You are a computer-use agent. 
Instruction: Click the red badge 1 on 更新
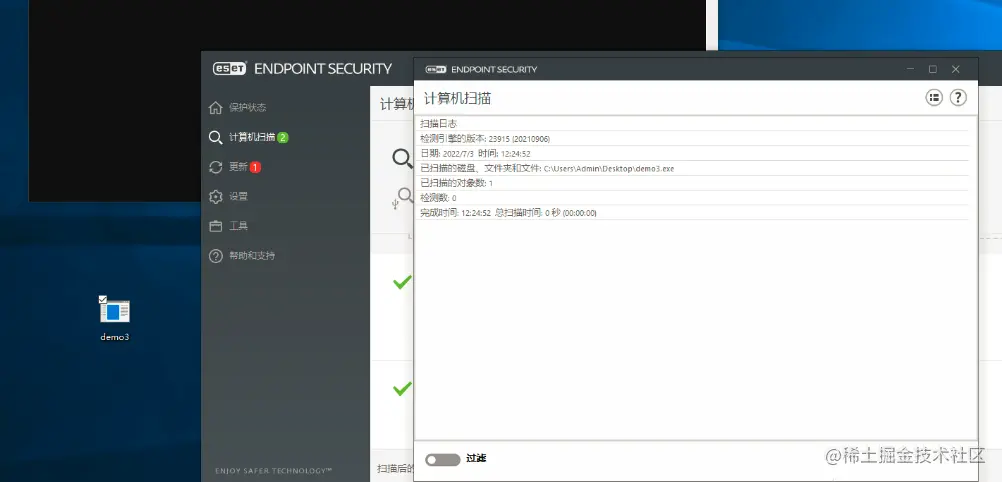coord(255,167)
